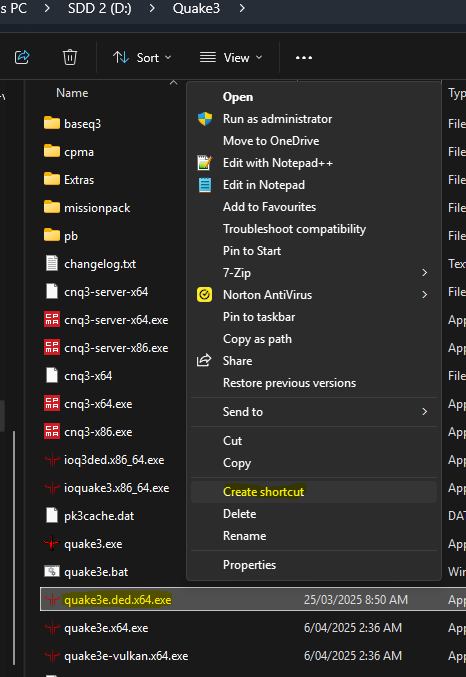Click the Norton AntiVirus yellow check icon

click(x=204, y=294)
